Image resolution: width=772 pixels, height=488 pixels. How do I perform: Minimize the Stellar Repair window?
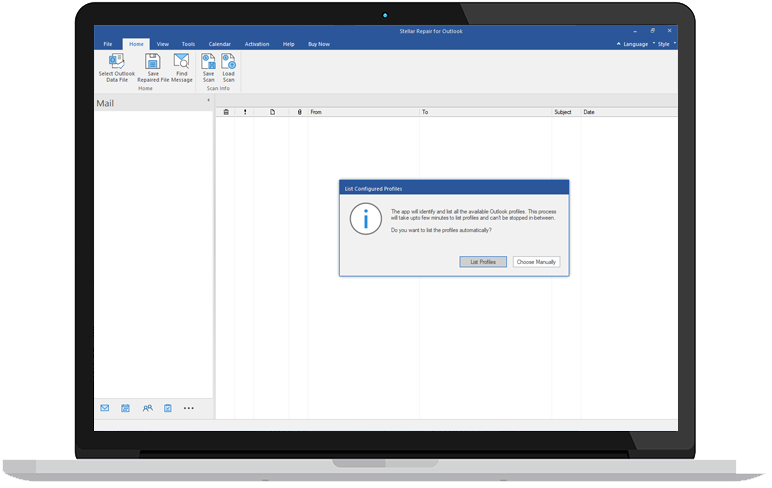(x=635, y=31)
